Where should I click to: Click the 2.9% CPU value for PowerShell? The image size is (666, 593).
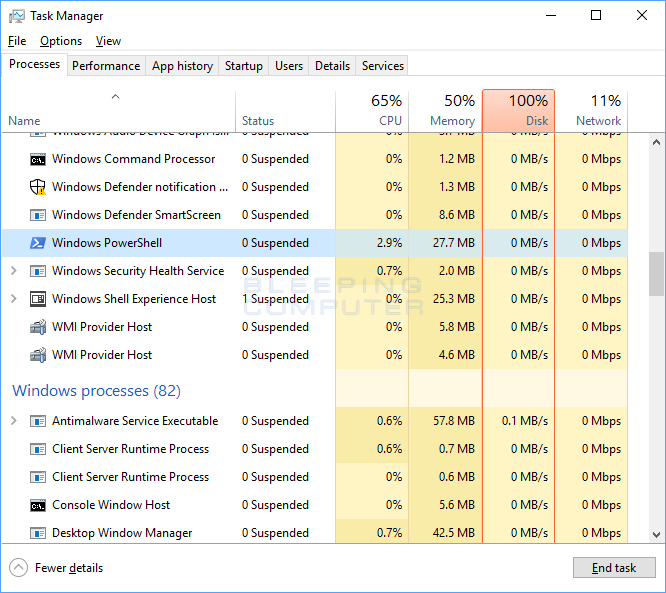click(x=389, y=243)
